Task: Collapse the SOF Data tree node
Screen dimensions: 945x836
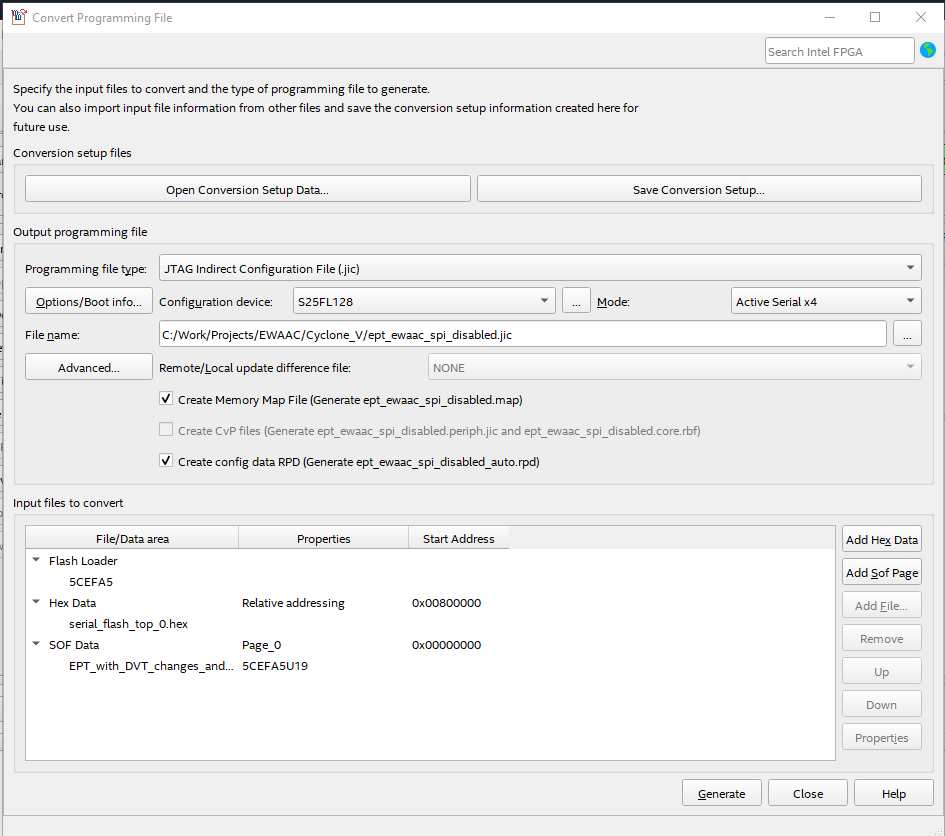Action: click(x=37, y=644)
